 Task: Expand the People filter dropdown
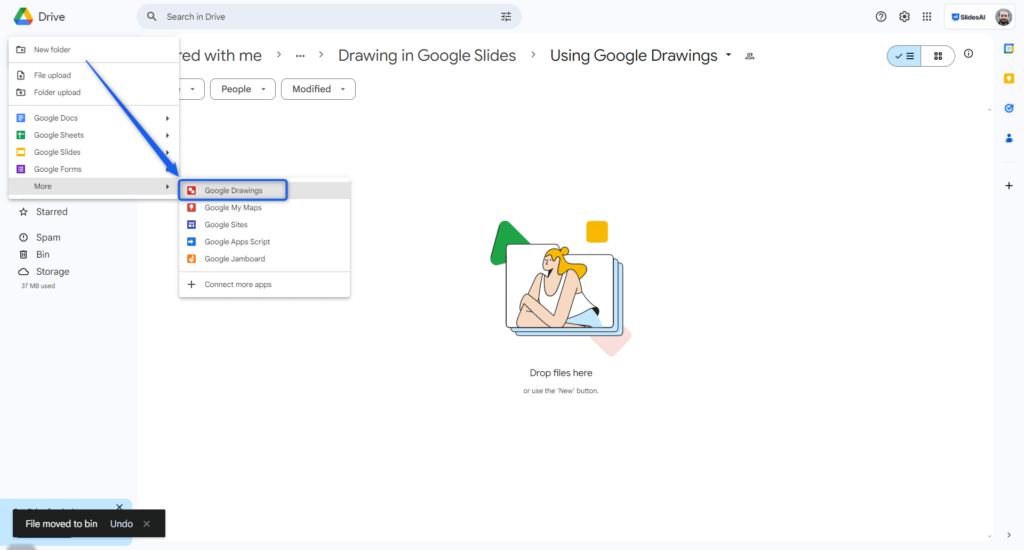(242, 89)
